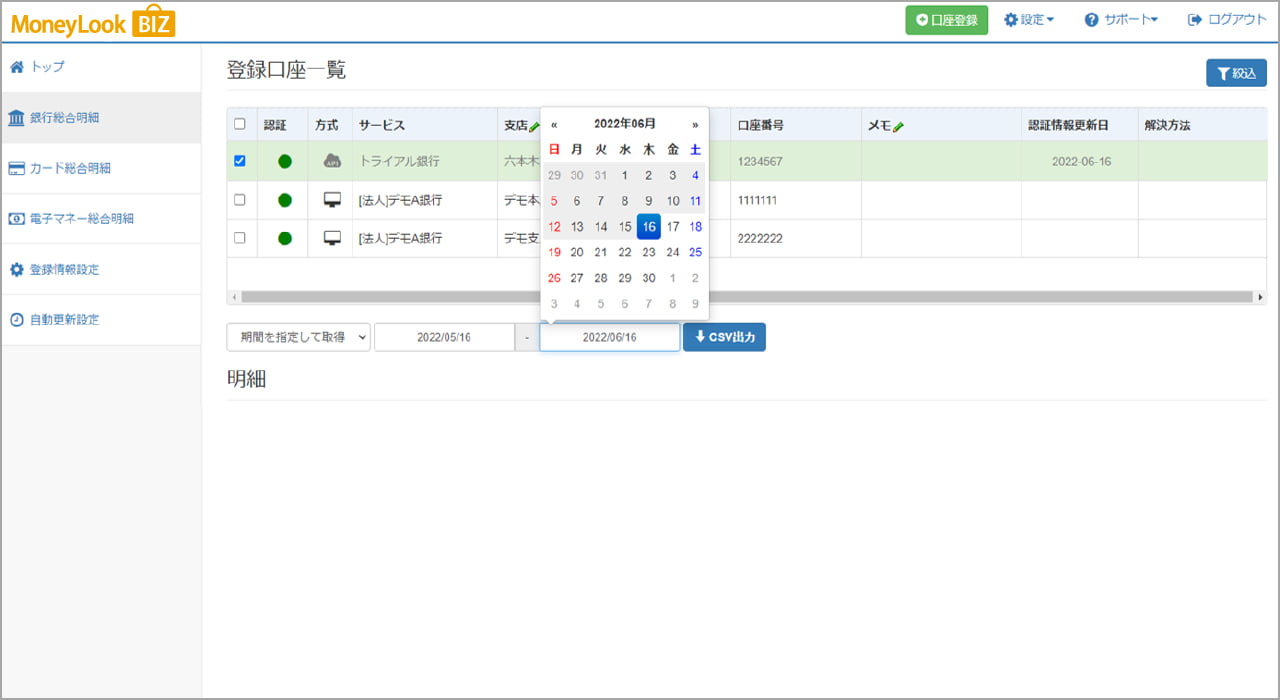Click the pencil edit icon next to メモ
Image resolution: width=1280 pixels, height=700 pixels.
point(898,126)
